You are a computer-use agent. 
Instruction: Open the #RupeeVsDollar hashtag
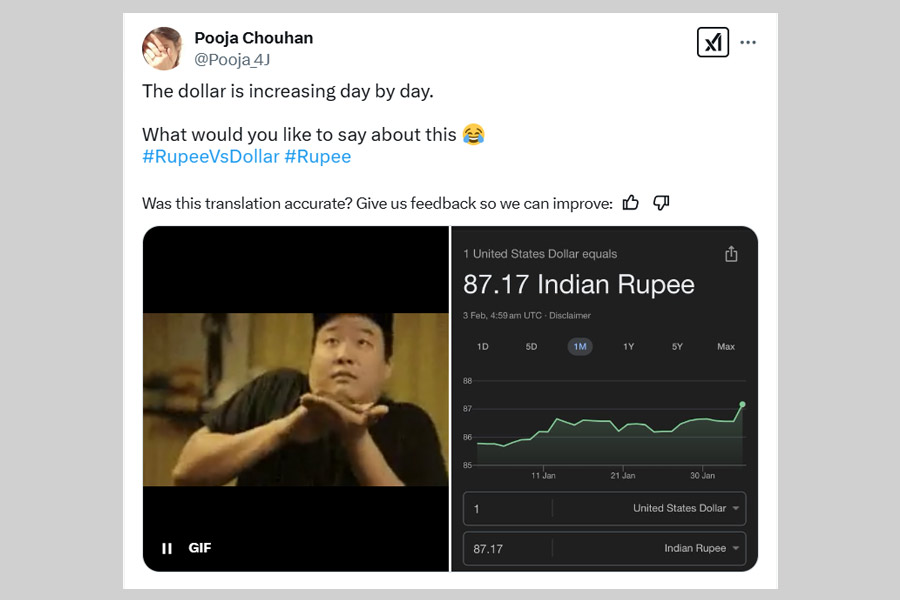211,156
